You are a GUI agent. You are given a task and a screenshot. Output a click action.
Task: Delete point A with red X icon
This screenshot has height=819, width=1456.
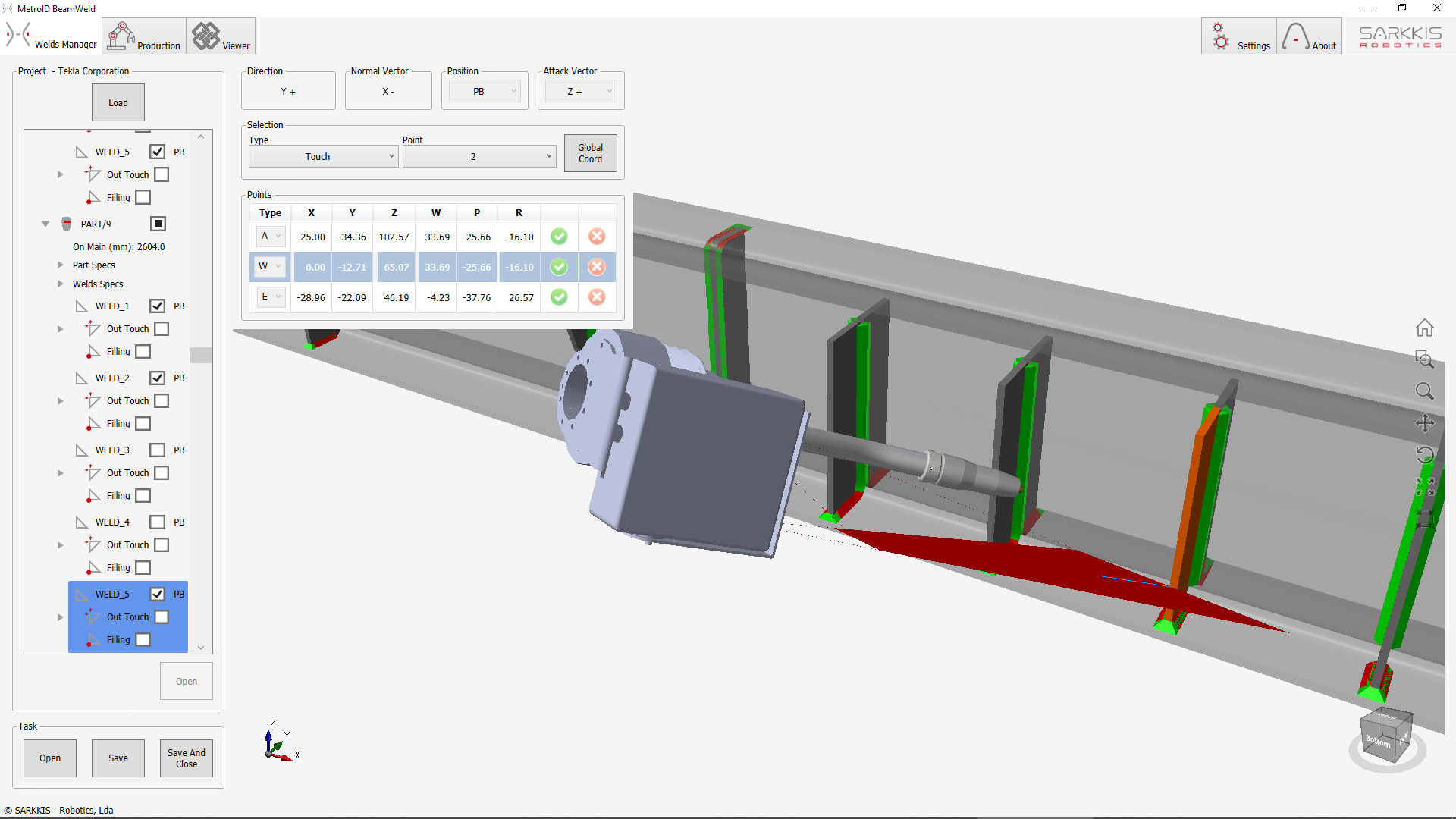(x=597, y=237)
